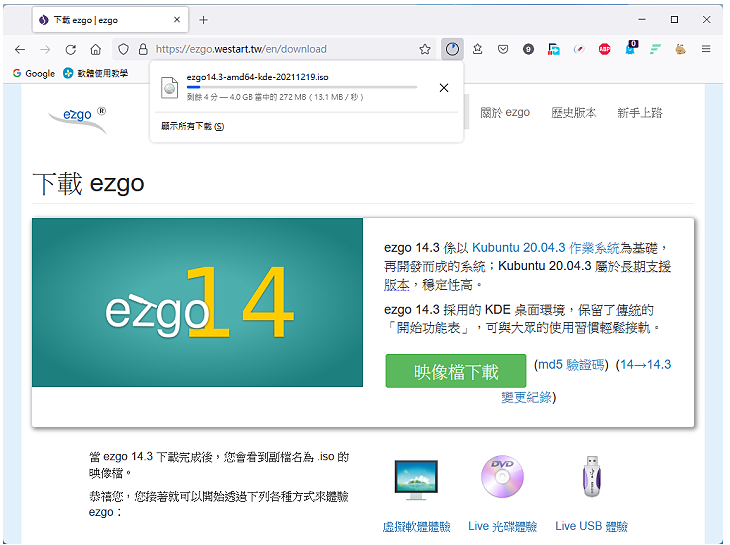Click the DVD disc icon

(502, 477)
